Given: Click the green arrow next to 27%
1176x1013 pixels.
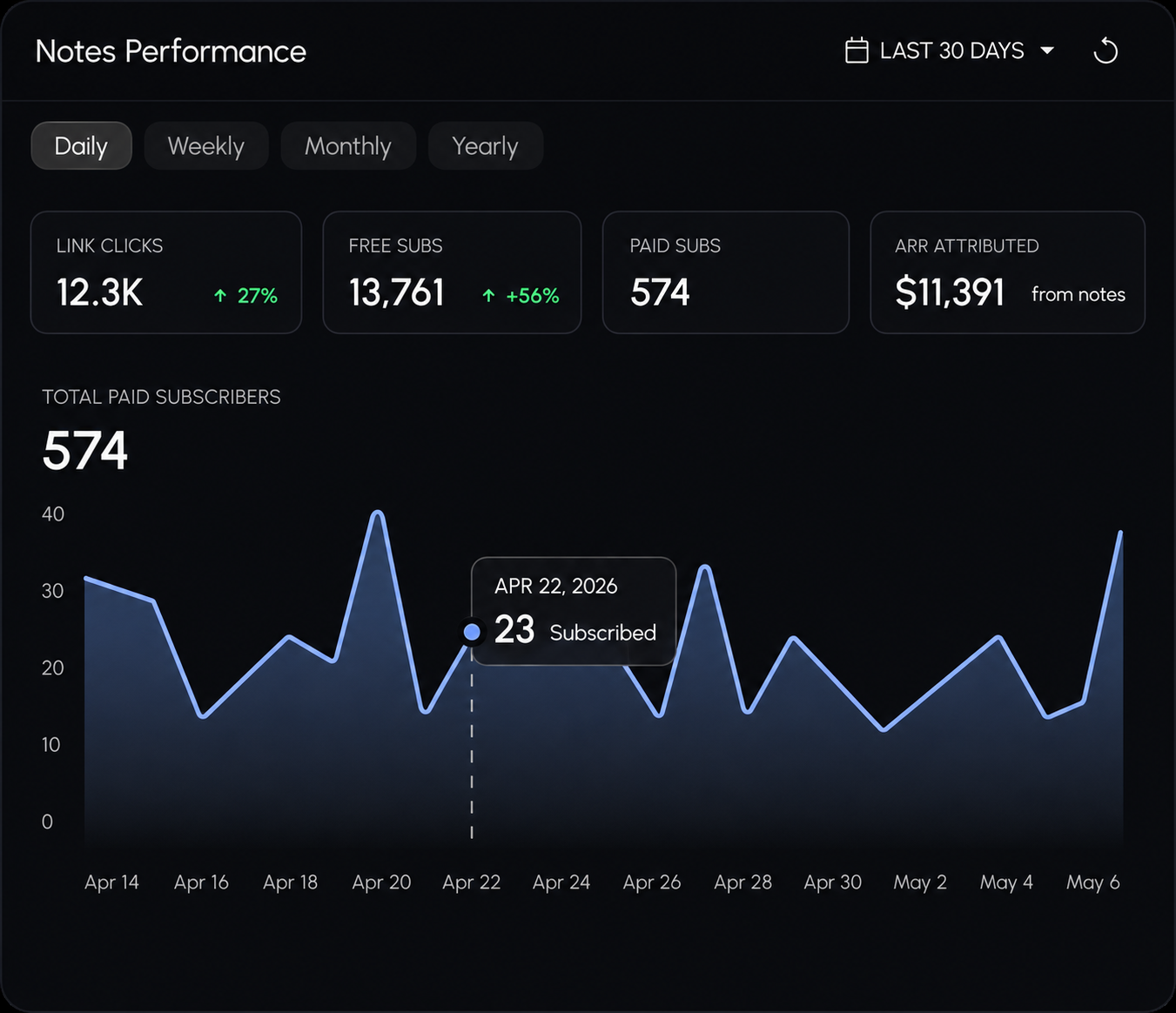Looking at the screenshot, I should click(220, 296).
